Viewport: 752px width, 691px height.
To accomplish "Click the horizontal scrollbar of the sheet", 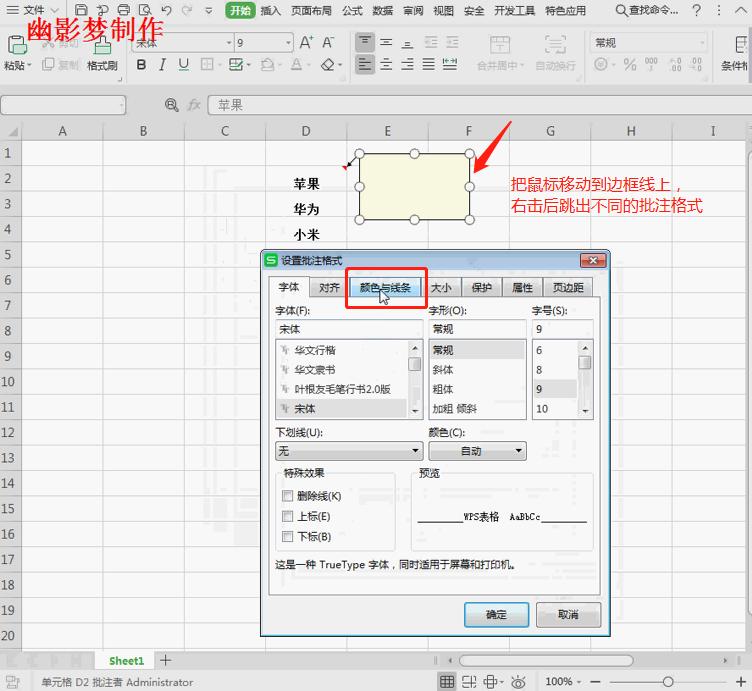I will (546, 660).
